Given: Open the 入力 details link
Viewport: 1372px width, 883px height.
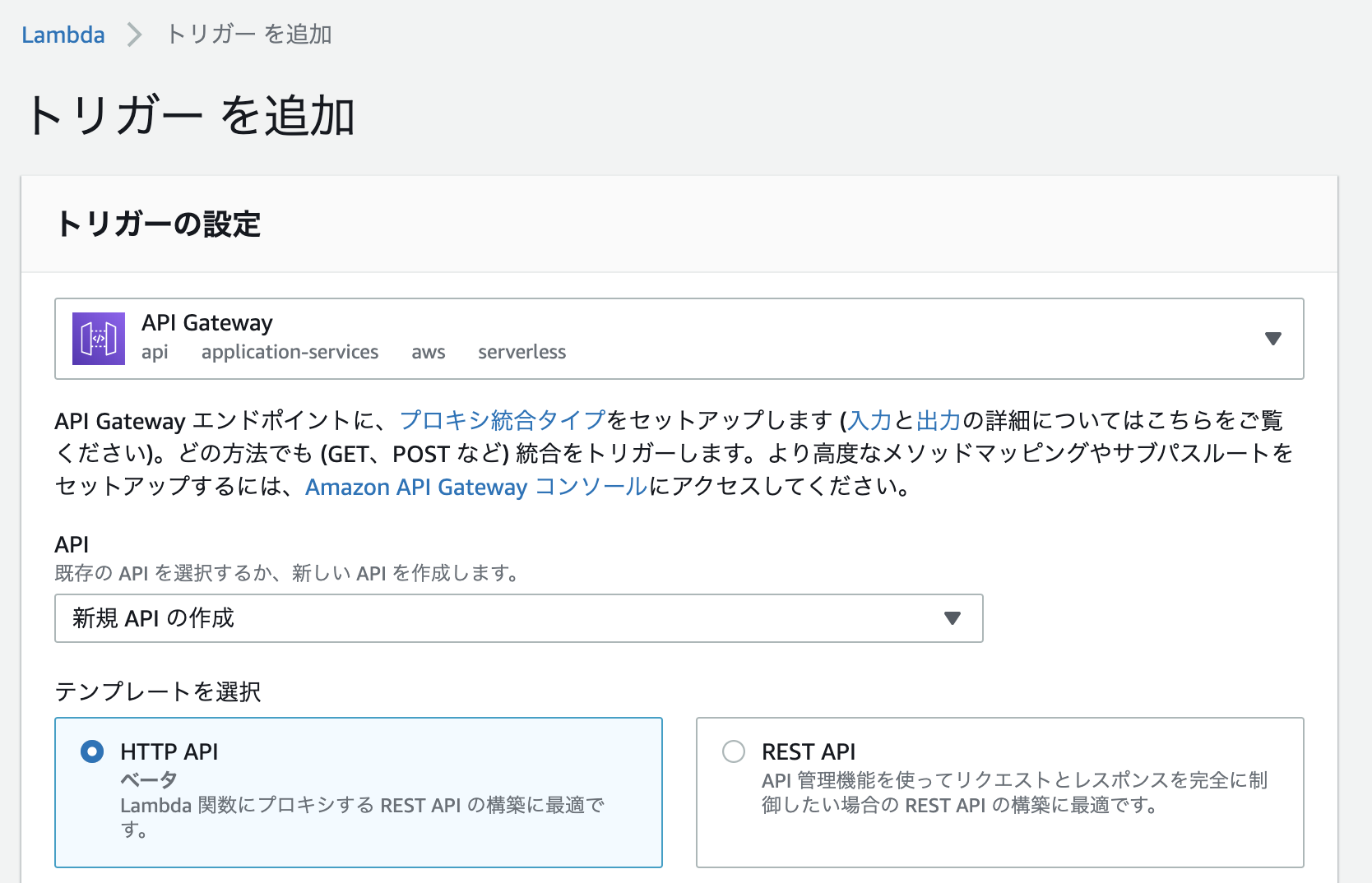Looking at the screenshot, I should 870,420.
